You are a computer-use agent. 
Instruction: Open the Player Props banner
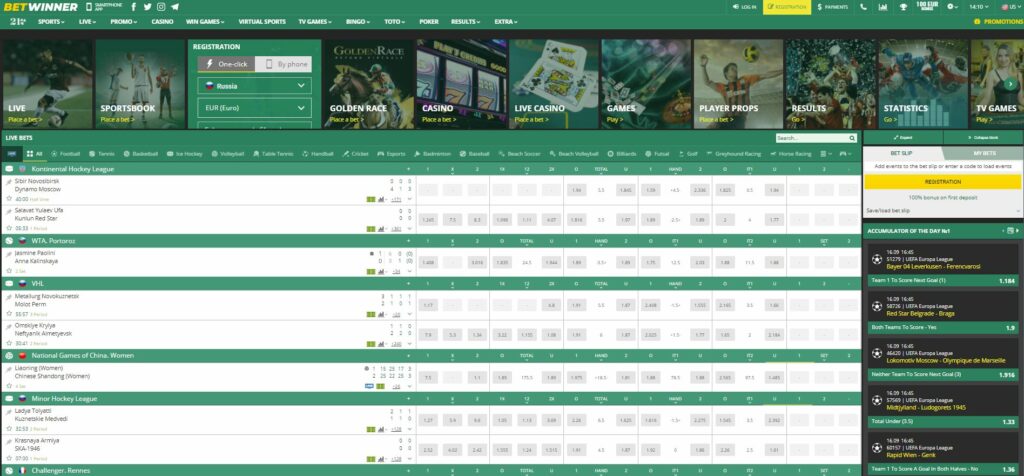click(737, 84)
